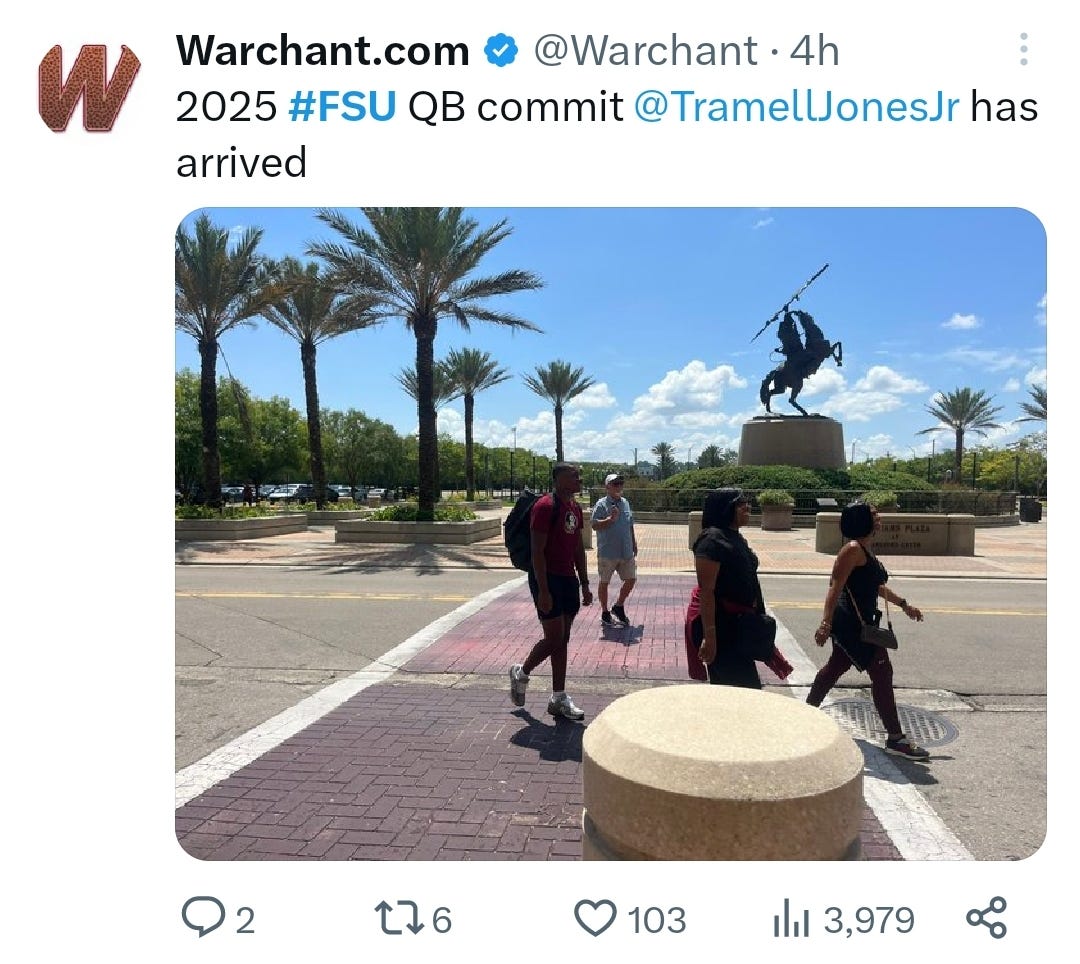Click the reply count 2
This screenshot has height=964, width=1080.
245,920
